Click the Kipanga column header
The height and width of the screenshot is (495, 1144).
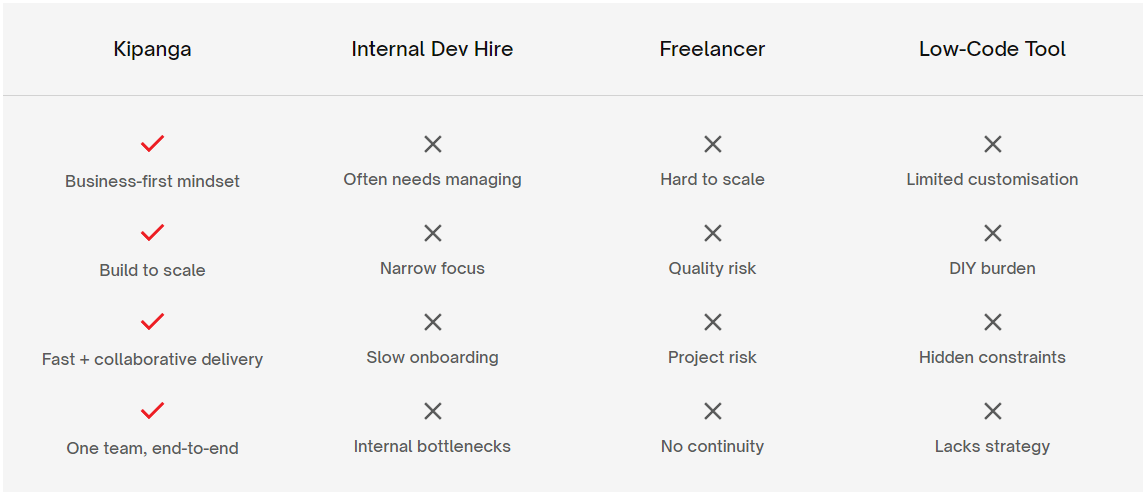(152, 49)
